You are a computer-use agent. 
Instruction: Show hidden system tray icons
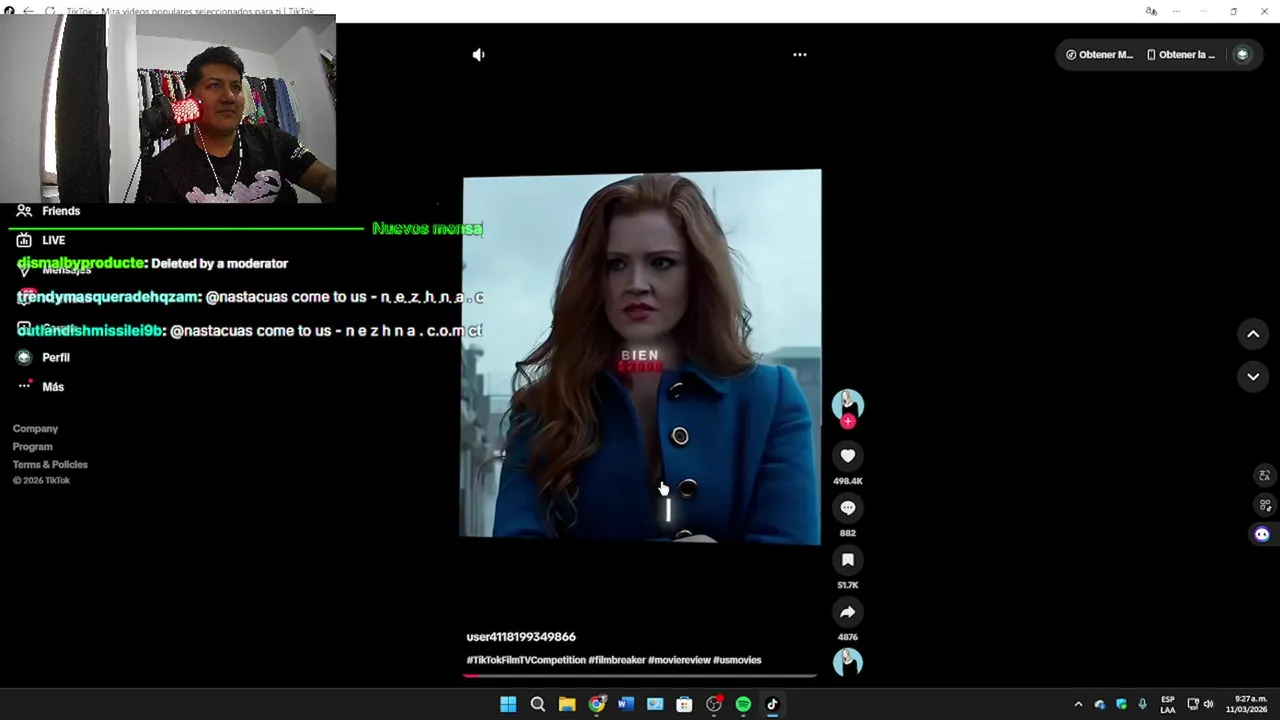click(1078, 704)
